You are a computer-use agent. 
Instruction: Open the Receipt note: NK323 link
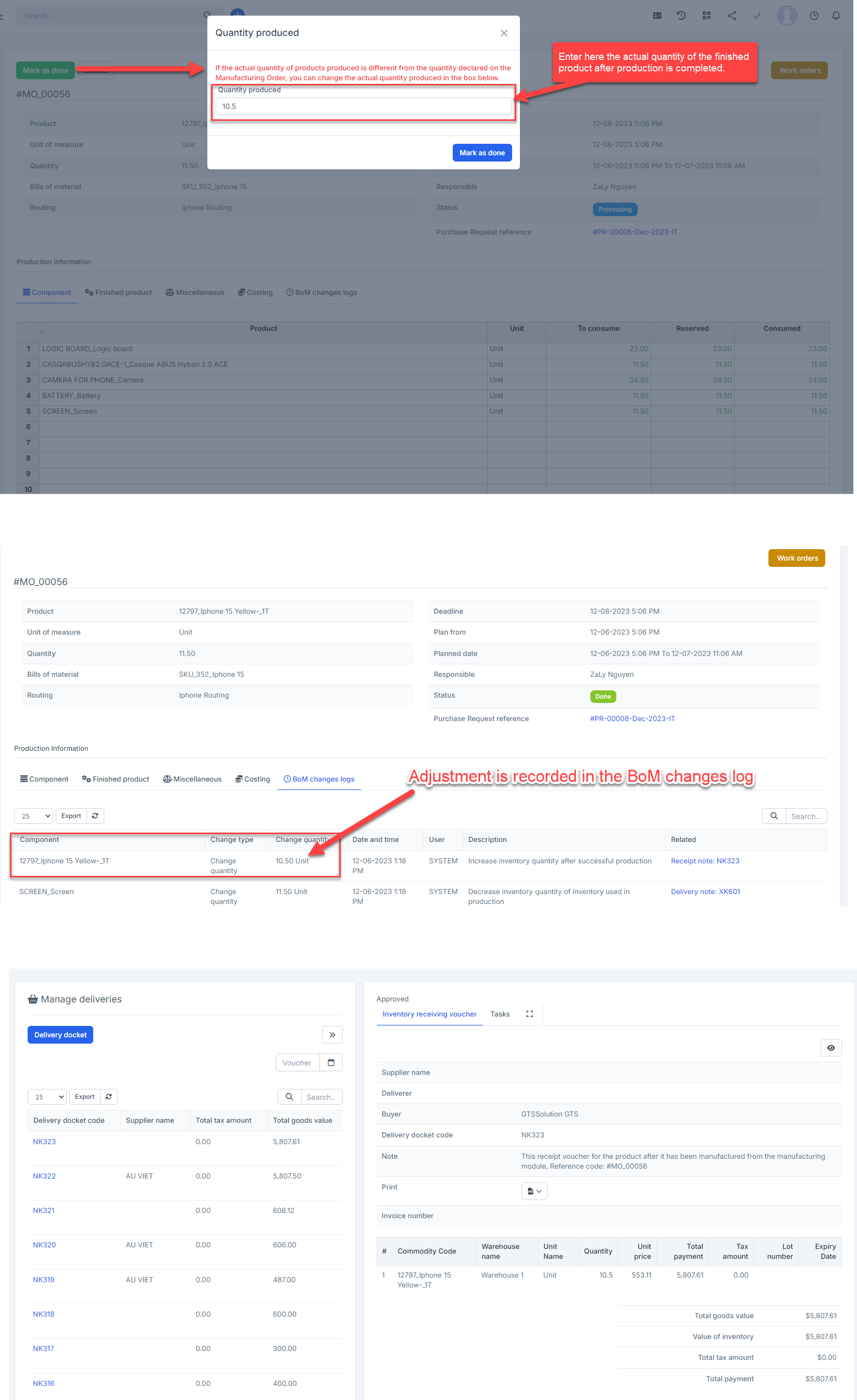[705, 860]
